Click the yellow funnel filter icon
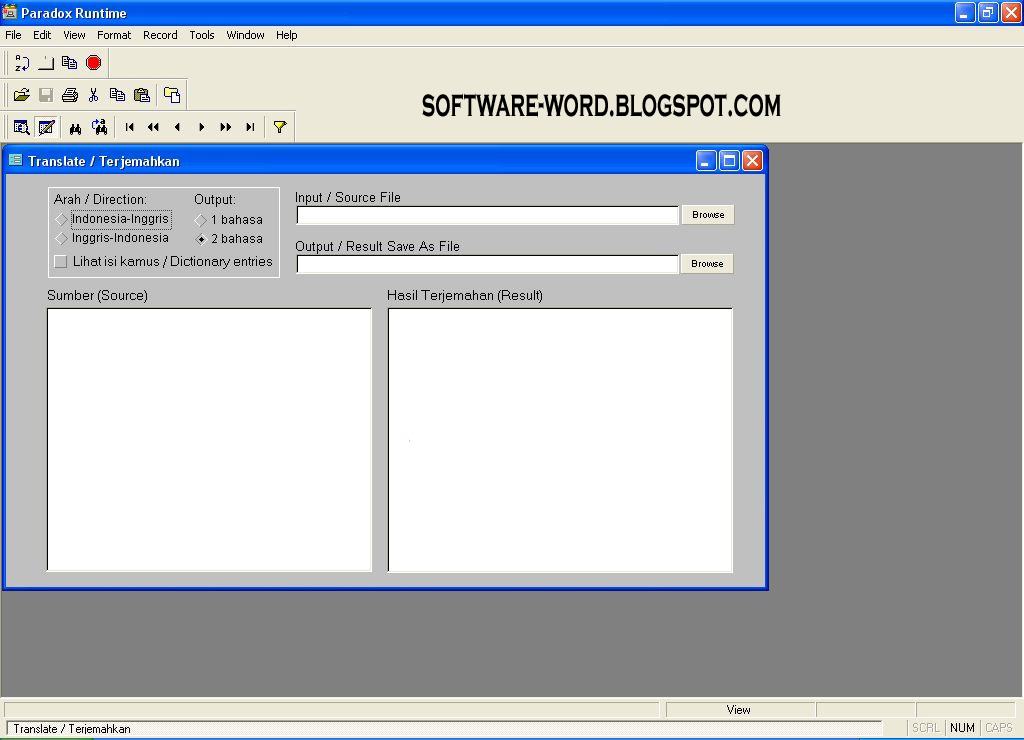 point(280,127)
